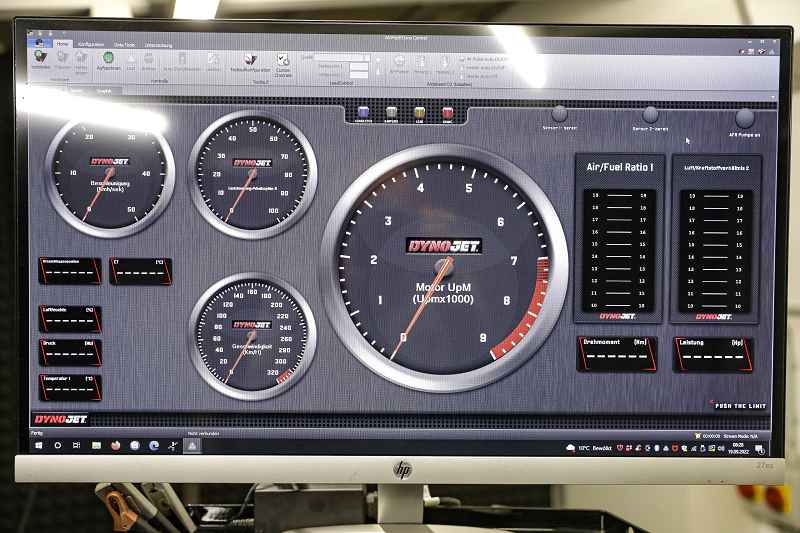Click the grey indicator lamp at top center

pos(391,113)
